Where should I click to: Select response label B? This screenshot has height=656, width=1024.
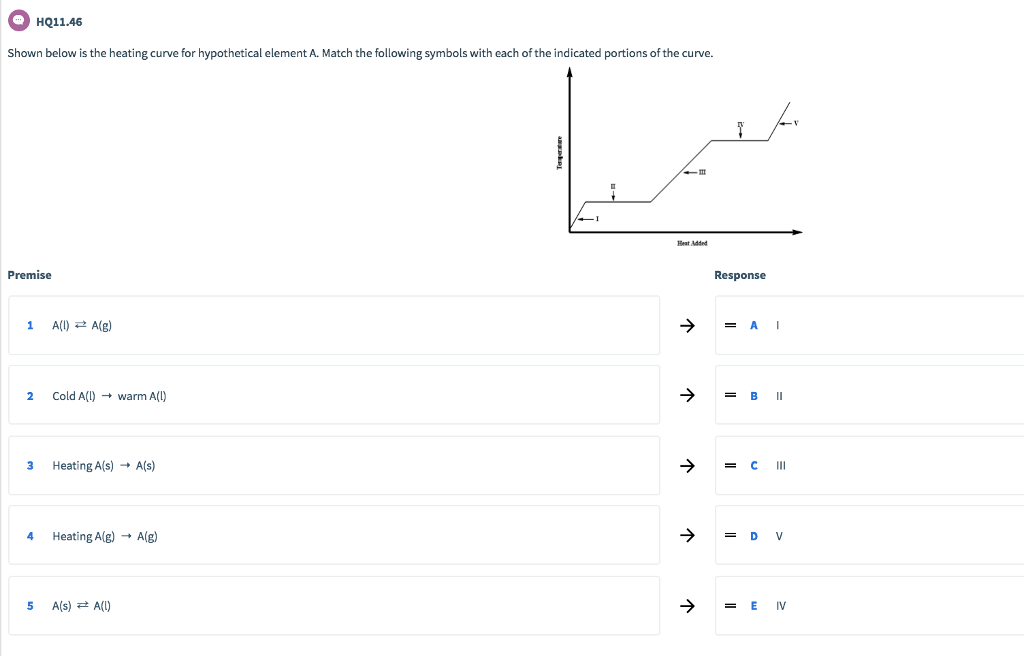pyautogui.click(x=753, y=395)
